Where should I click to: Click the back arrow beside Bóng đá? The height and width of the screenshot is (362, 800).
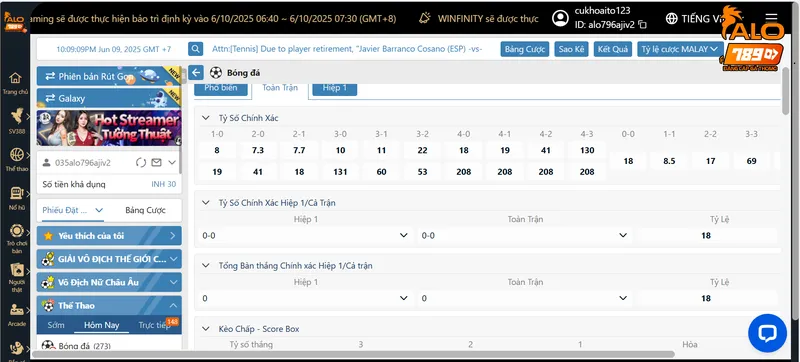click(196, 72)
